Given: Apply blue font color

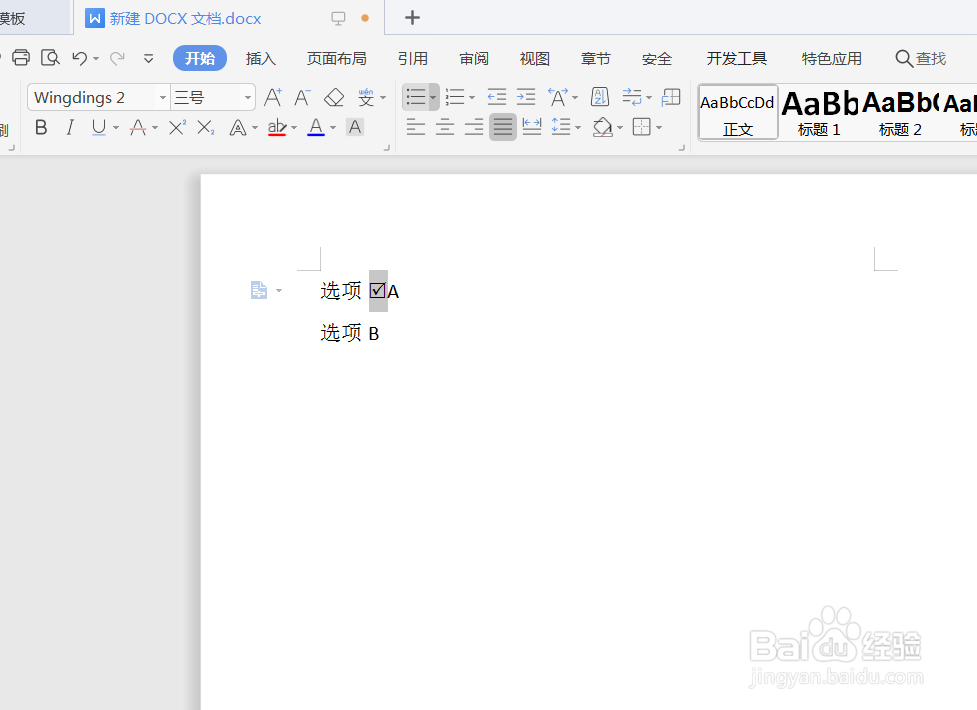Looking at the screenshot, I should pyautogui.click(x=316, y=128).
